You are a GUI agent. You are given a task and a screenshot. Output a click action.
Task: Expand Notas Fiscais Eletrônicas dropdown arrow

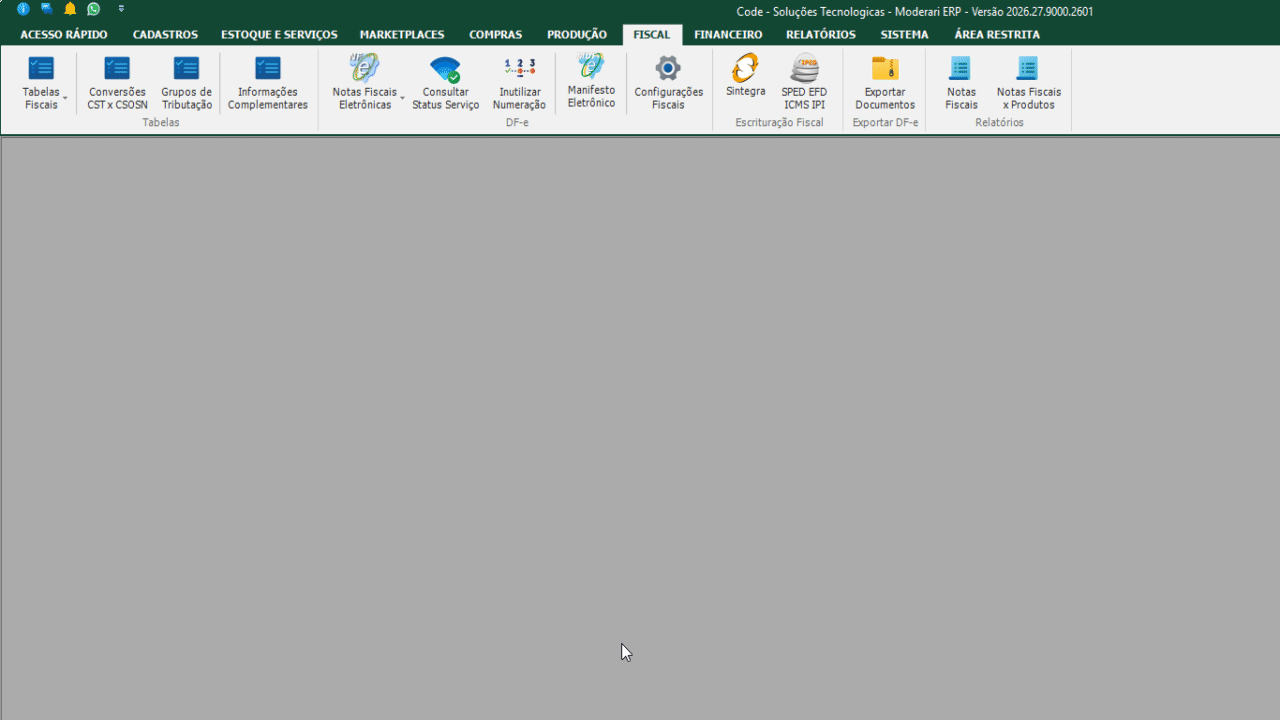(x=402, y=99)
